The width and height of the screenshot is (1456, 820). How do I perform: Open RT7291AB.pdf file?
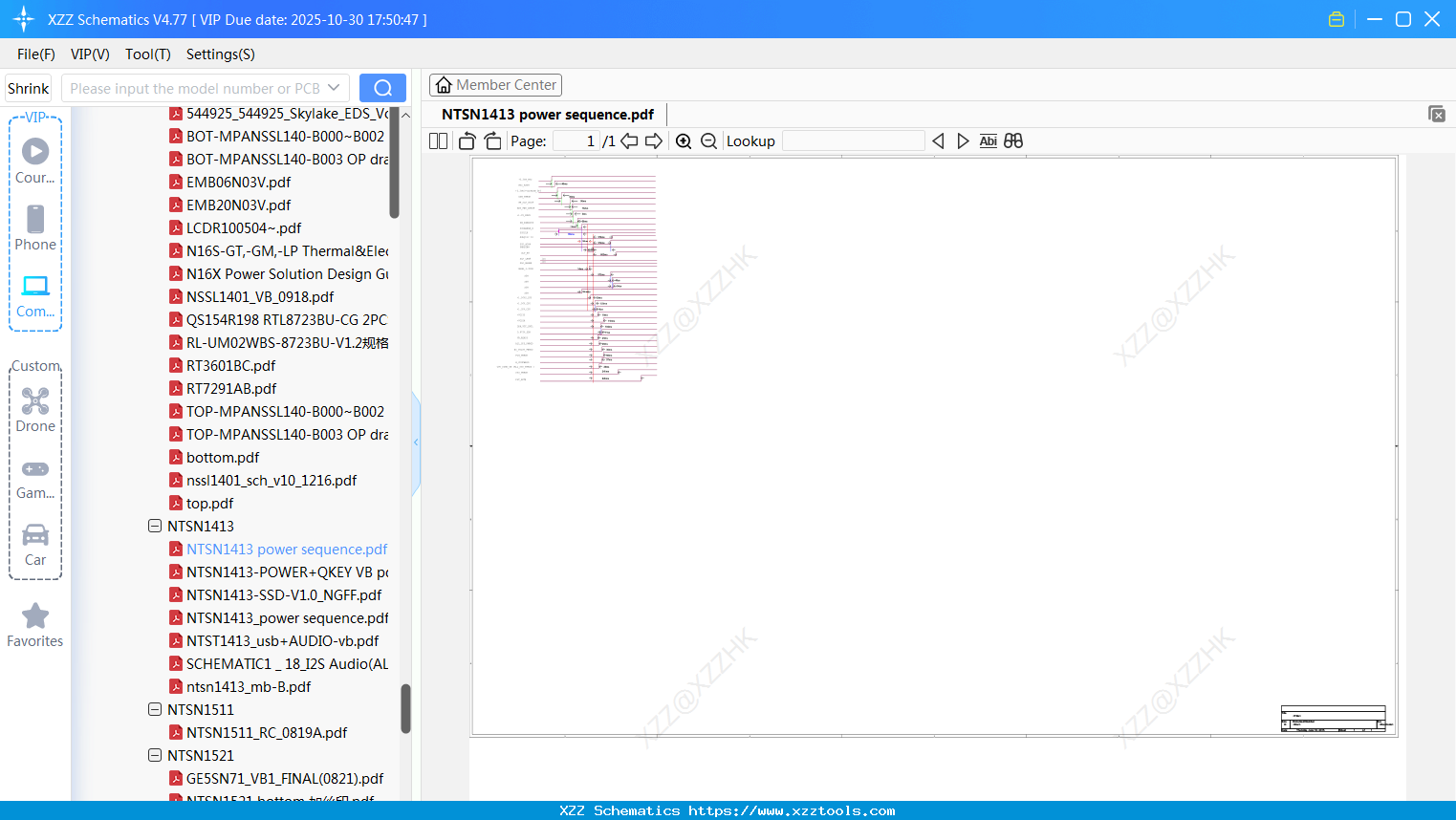pos(231,388)
